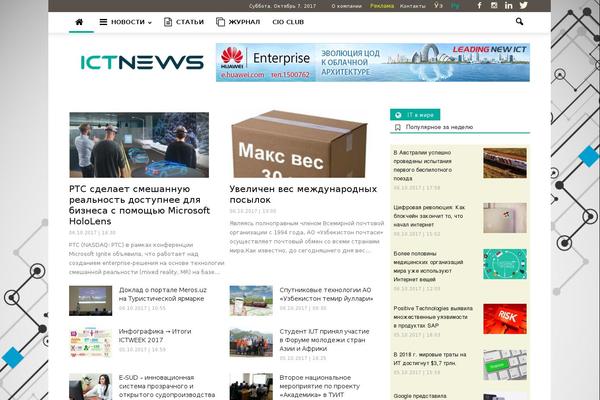Open Более половины медицинских организаций article
The width and height of the screenshot is (600, 400).
[428, 266]
